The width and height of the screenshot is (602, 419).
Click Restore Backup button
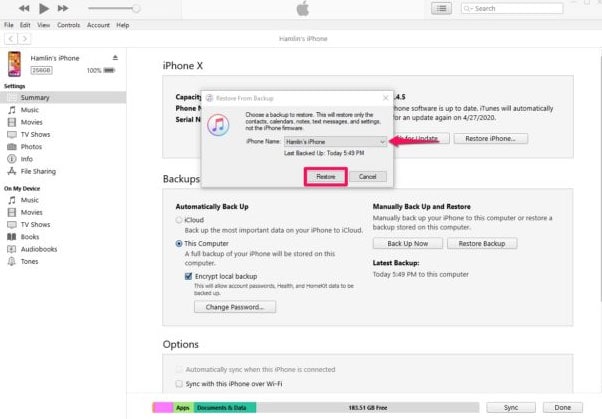tap(482, 243)
